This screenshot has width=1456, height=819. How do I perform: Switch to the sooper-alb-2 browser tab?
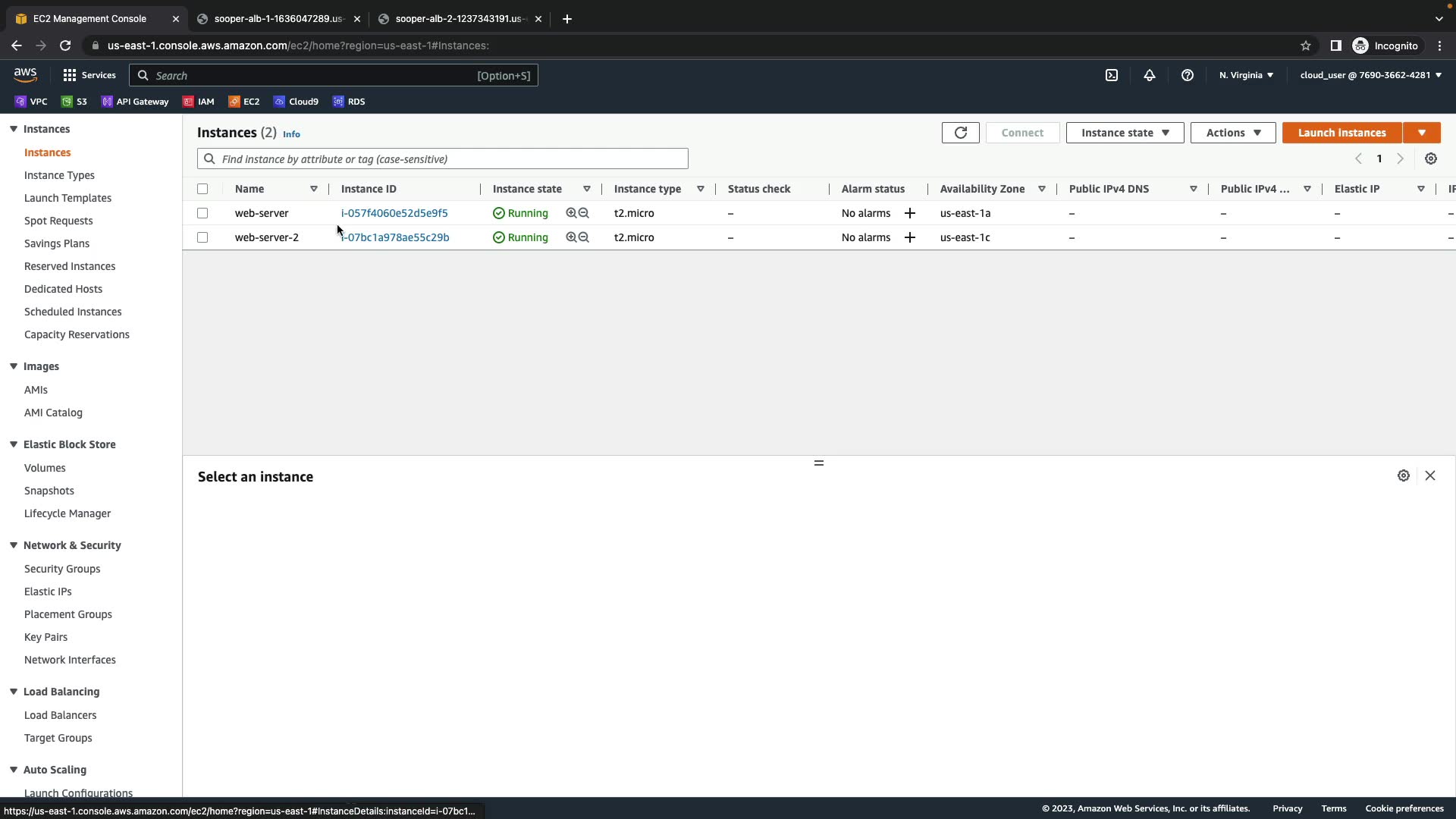point(458,19)
